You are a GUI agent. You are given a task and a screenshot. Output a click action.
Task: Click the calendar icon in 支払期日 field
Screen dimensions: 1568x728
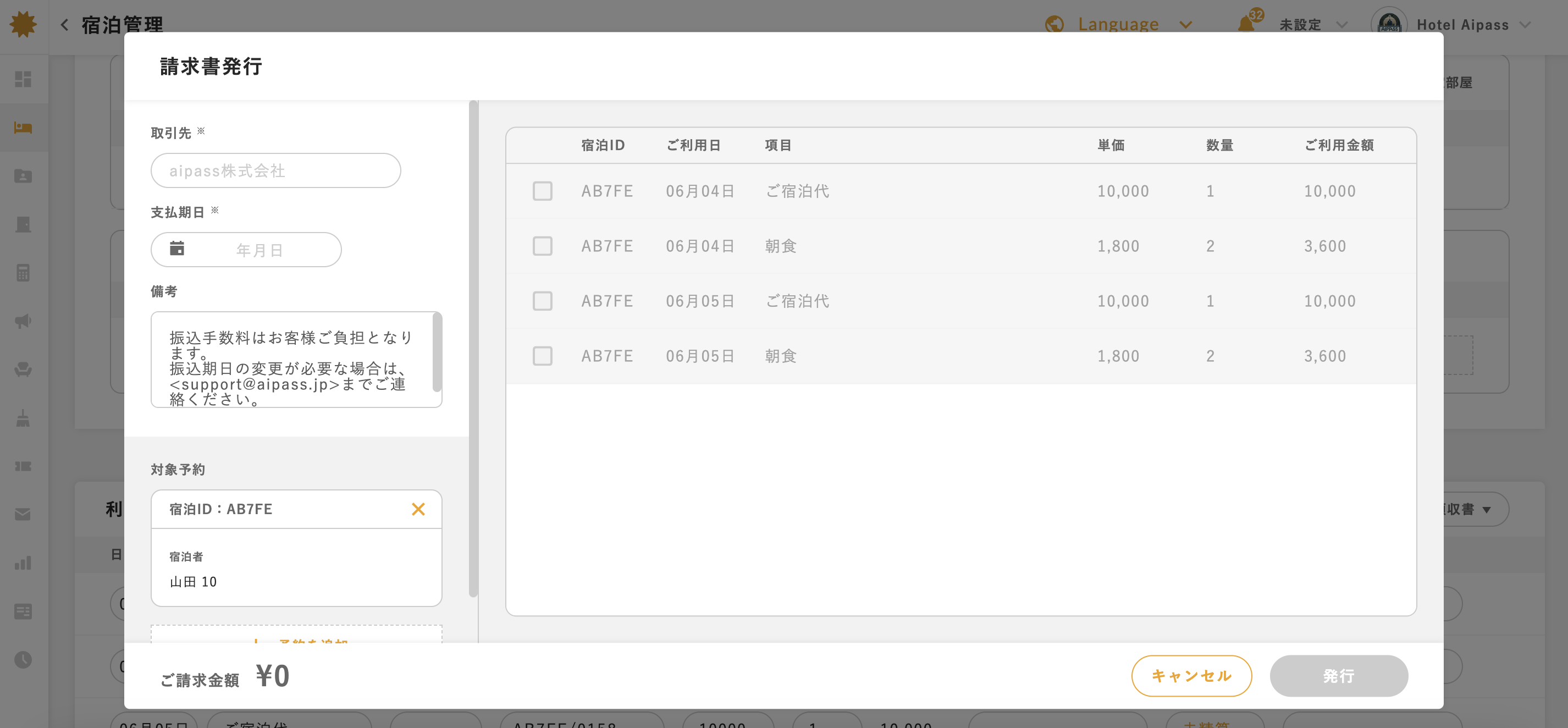(177, 249)
